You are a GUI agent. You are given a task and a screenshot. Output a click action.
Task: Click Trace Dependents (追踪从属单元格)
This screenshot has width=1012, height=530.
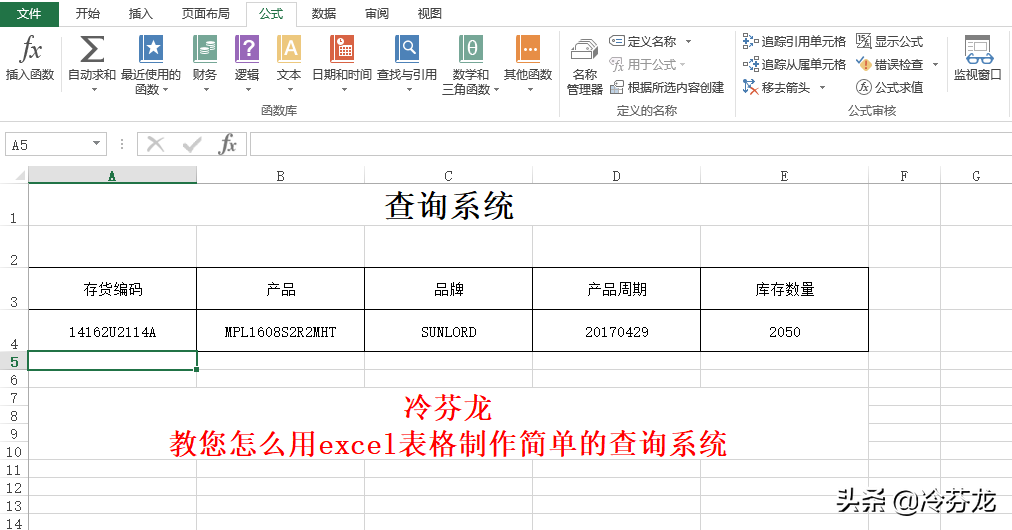(794, 64)
